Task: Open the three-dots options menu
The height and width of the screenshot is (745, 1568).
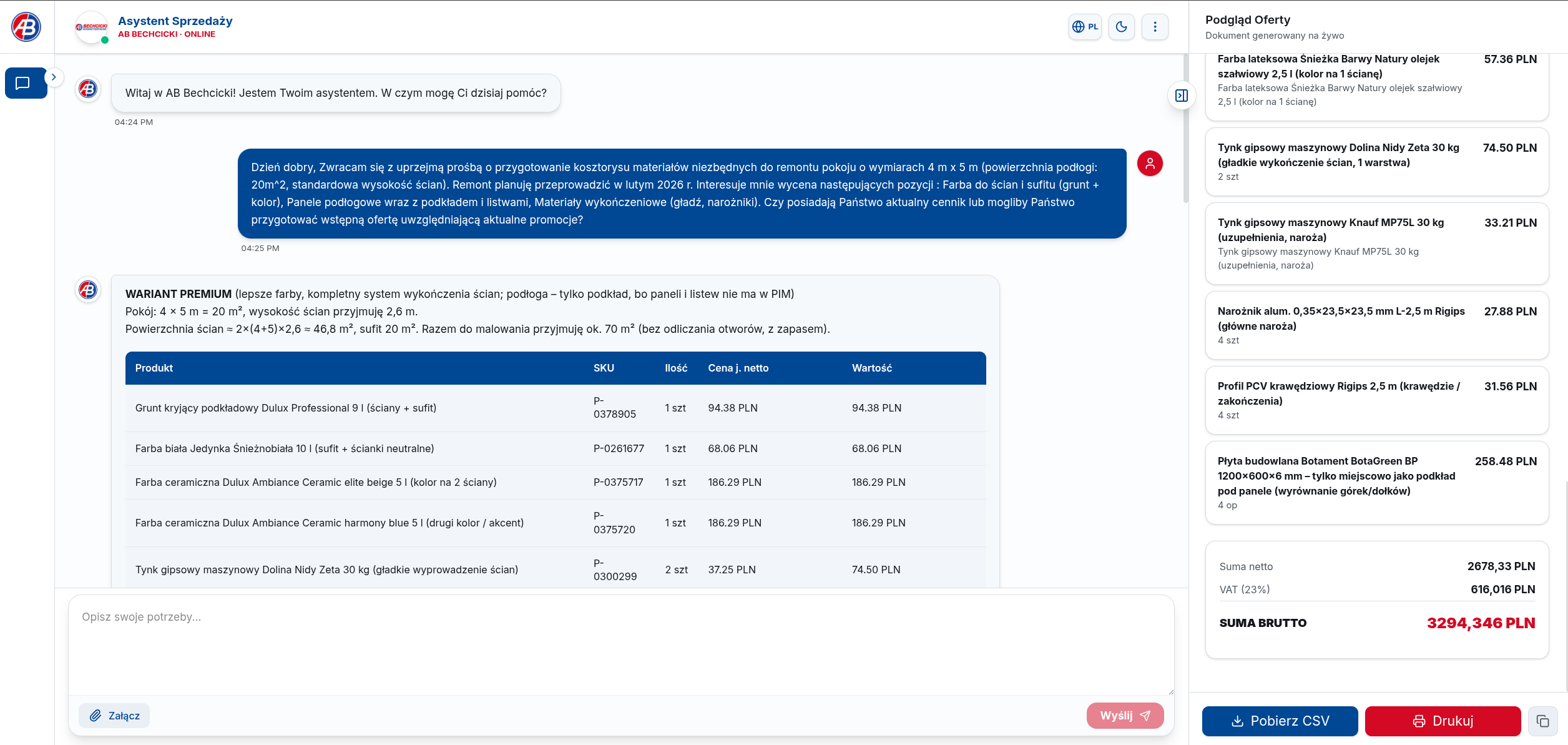Action: click(x=1155, y=27)
